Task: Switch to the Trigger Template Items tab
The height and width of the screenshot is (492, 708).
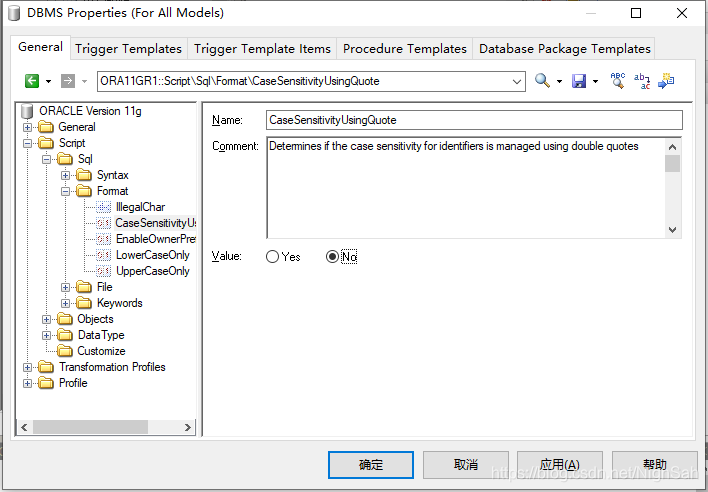Action: point(262,49)
